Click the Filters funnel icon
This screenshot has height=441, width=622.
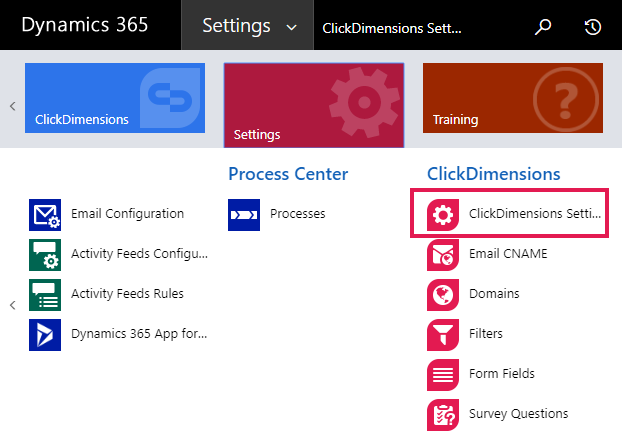pyautogui.click(x=443, y=335)
